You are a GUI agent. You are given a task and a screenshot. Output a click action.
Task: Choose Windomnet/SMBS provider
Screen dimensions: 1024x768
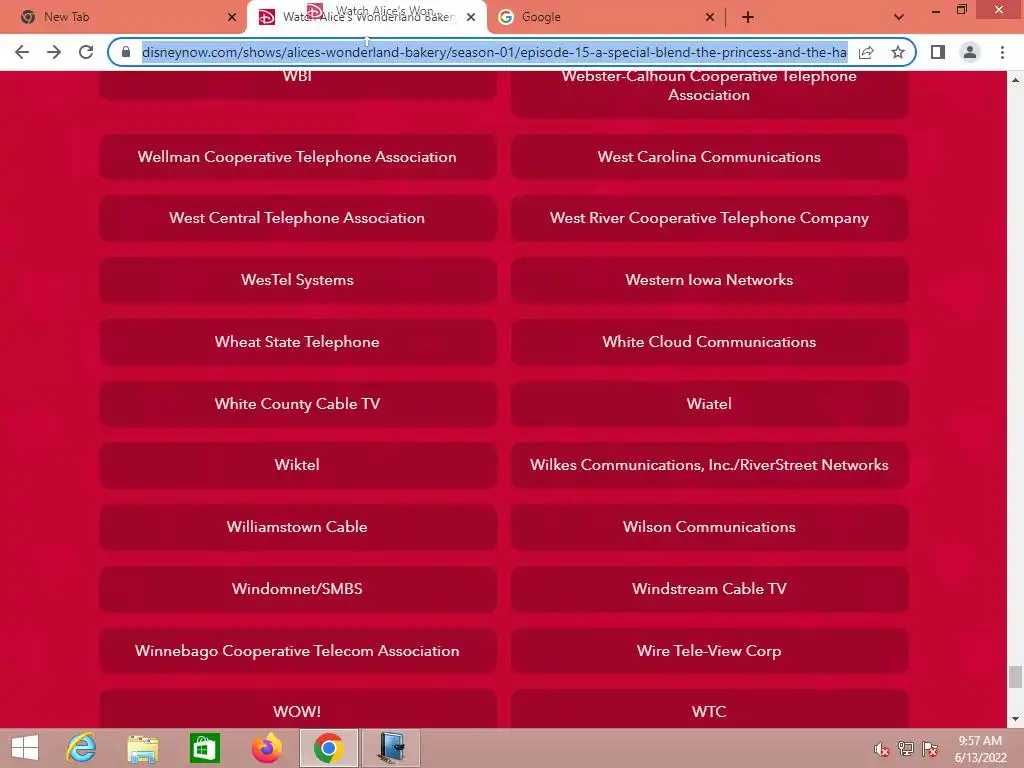pos(298,589)
